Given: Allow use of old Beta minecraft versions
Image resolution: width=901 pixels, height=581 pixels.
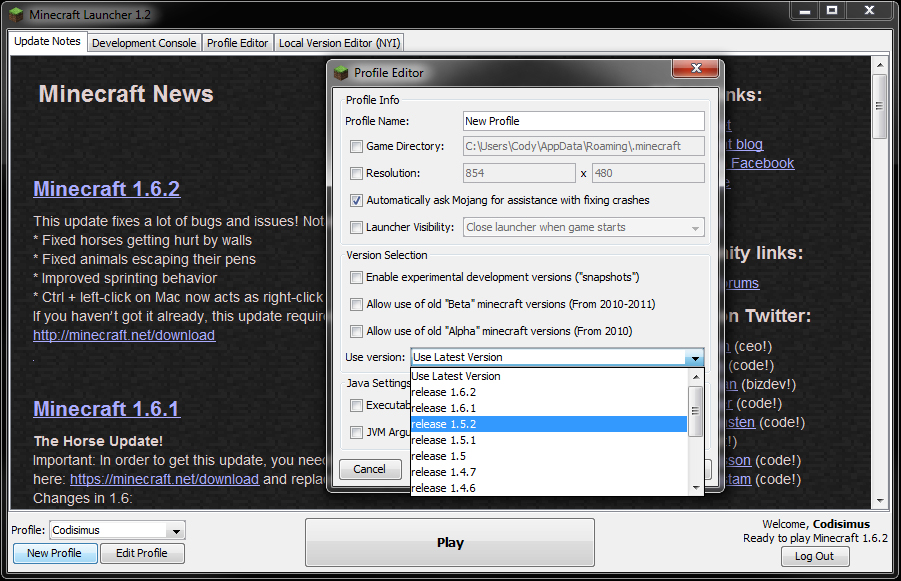Looking at the screenshot, I should click(356, 305).
